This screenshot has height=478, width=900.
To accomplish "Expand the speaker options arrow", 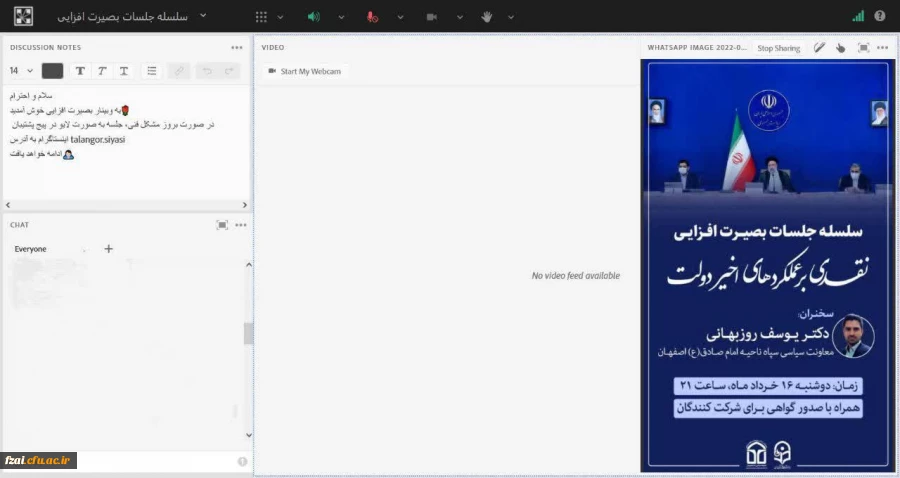I will 341,17.
